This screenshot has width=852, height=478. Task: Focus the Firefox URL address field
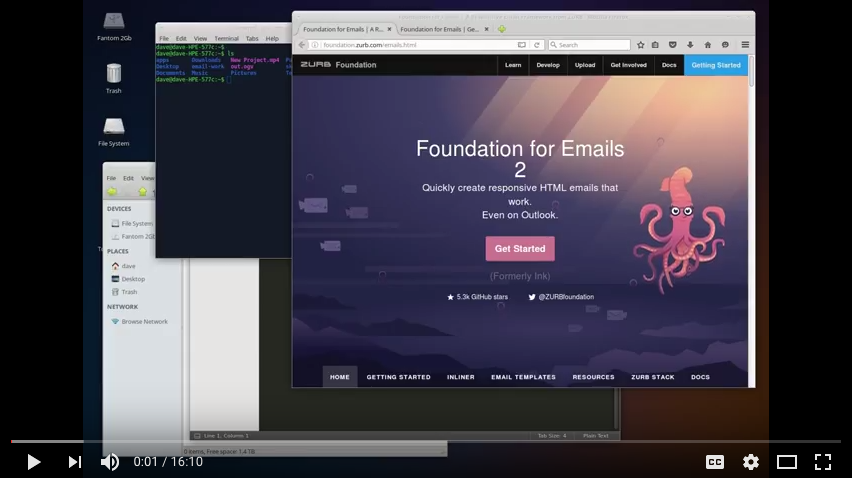(418, 45)
